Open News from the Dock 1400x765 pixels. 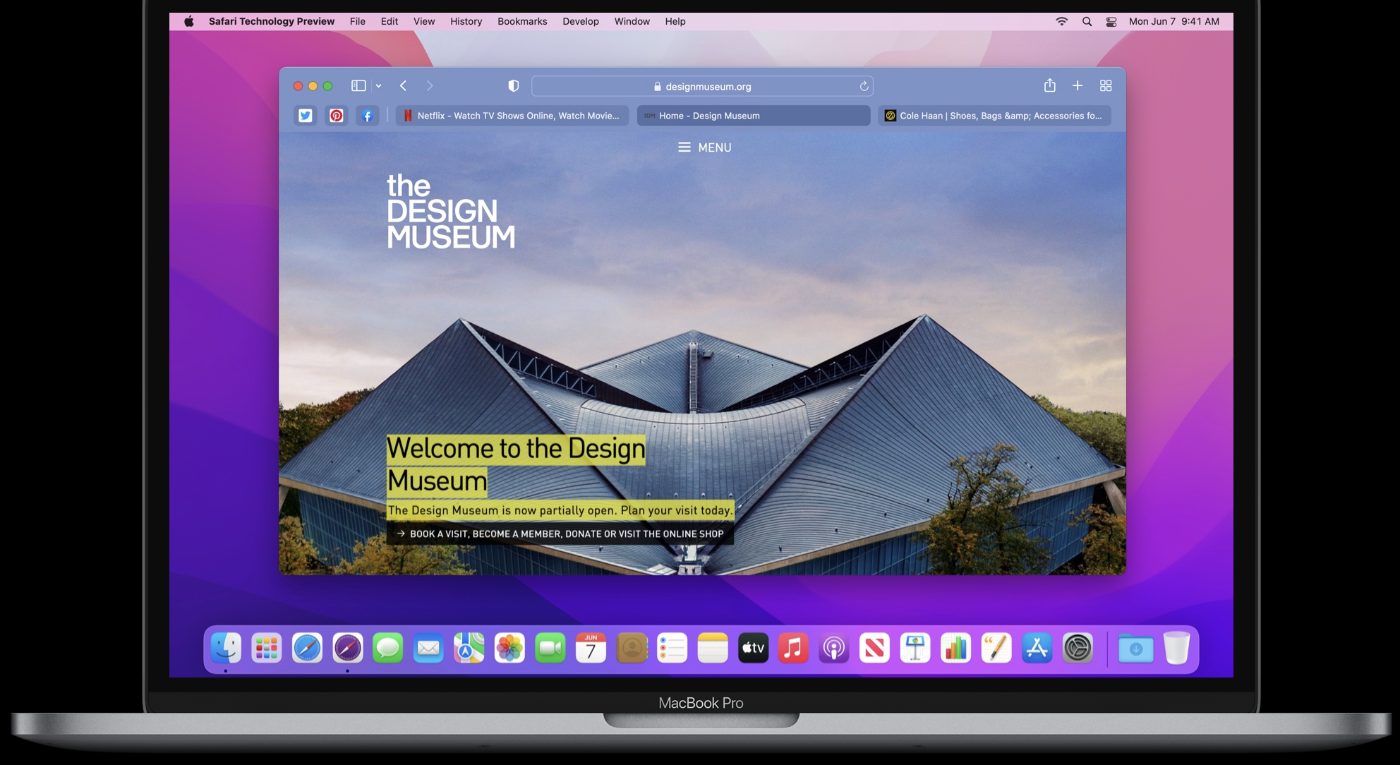click(874, 648)
